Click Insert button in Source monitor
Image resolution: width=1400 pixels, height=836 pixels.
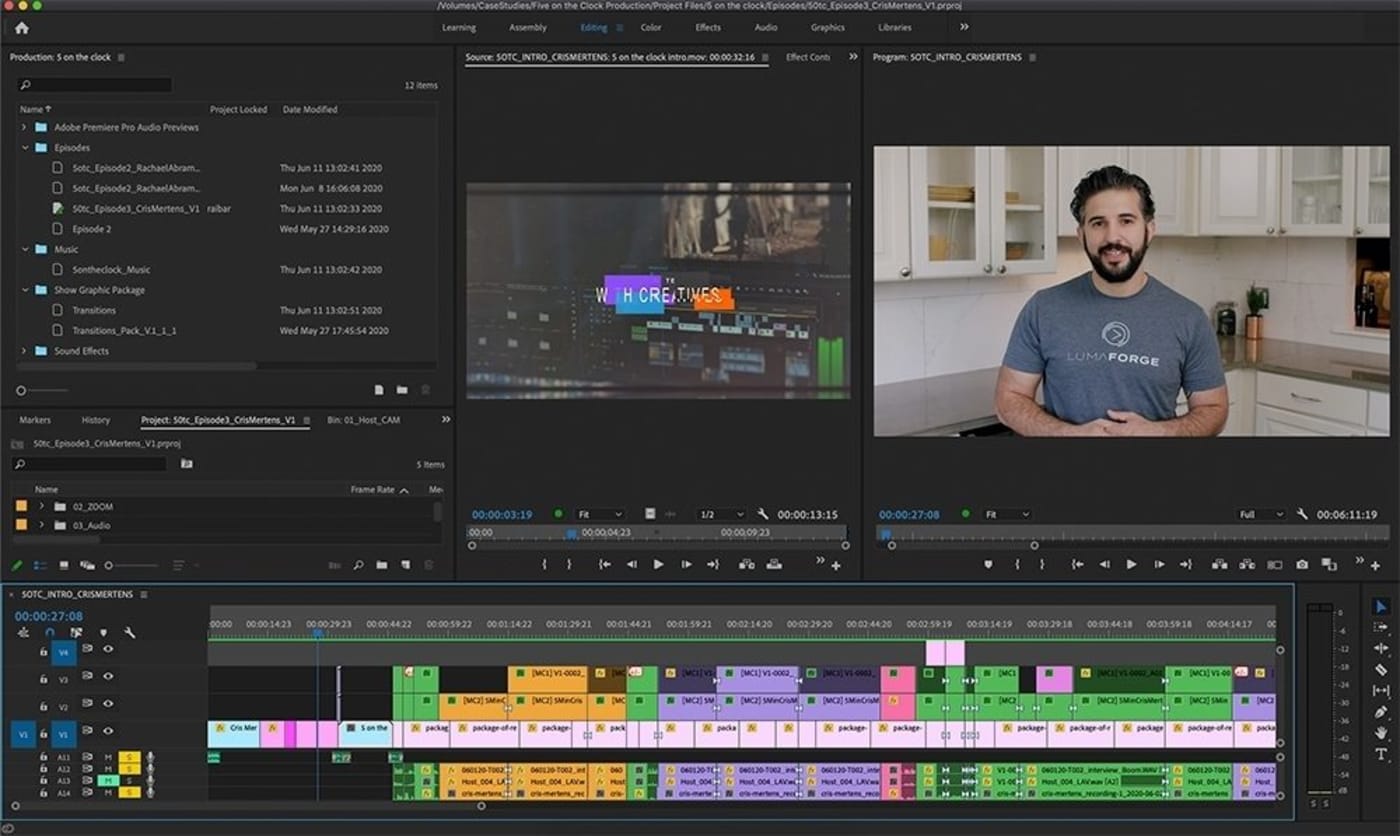pyautogui.click(x=747, y=564)
